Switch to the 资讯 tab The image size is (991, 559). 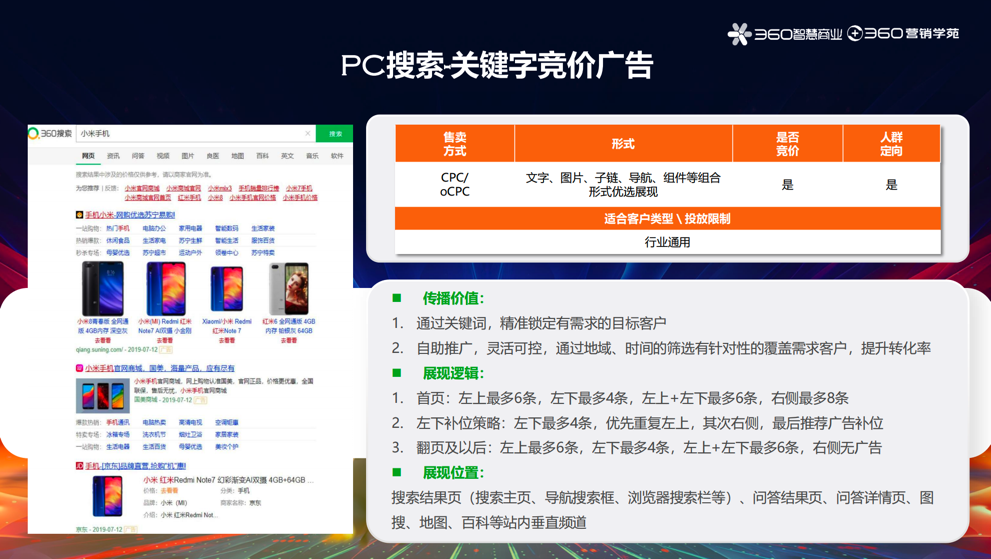tap(113, 156)
